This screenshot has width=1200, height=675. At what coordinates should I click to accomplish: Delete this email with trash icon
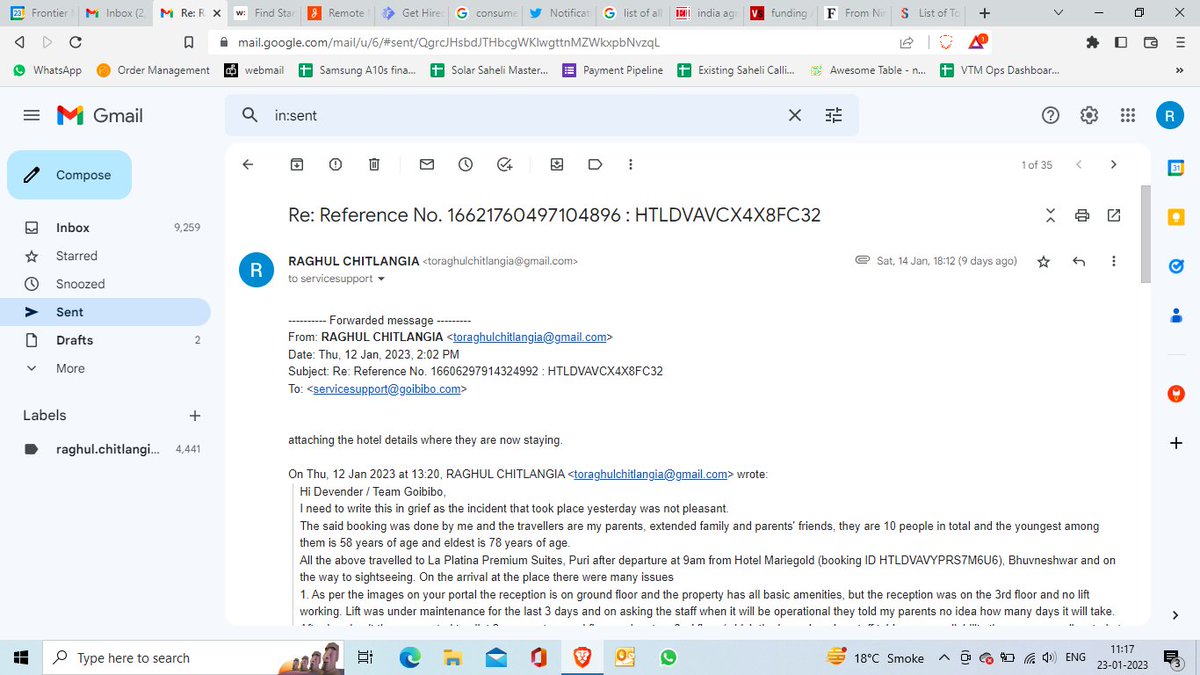coord(373,164)
